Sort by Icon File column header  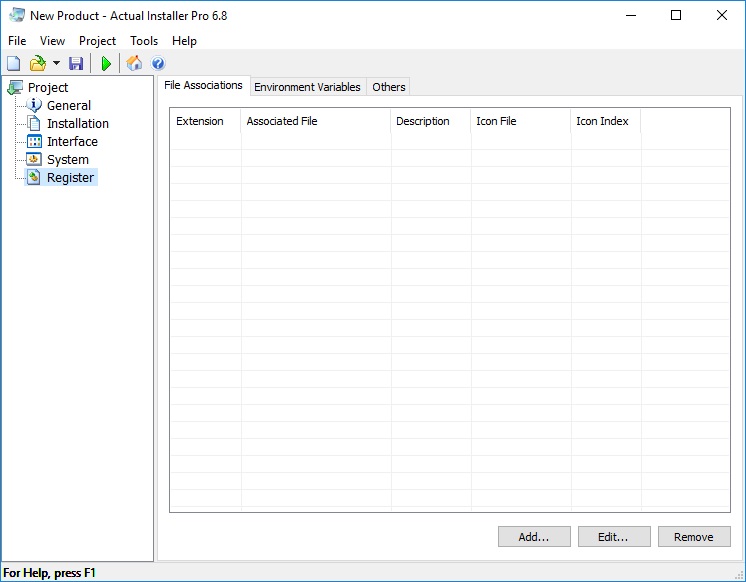pyautogui.click(x=521, y=121)
